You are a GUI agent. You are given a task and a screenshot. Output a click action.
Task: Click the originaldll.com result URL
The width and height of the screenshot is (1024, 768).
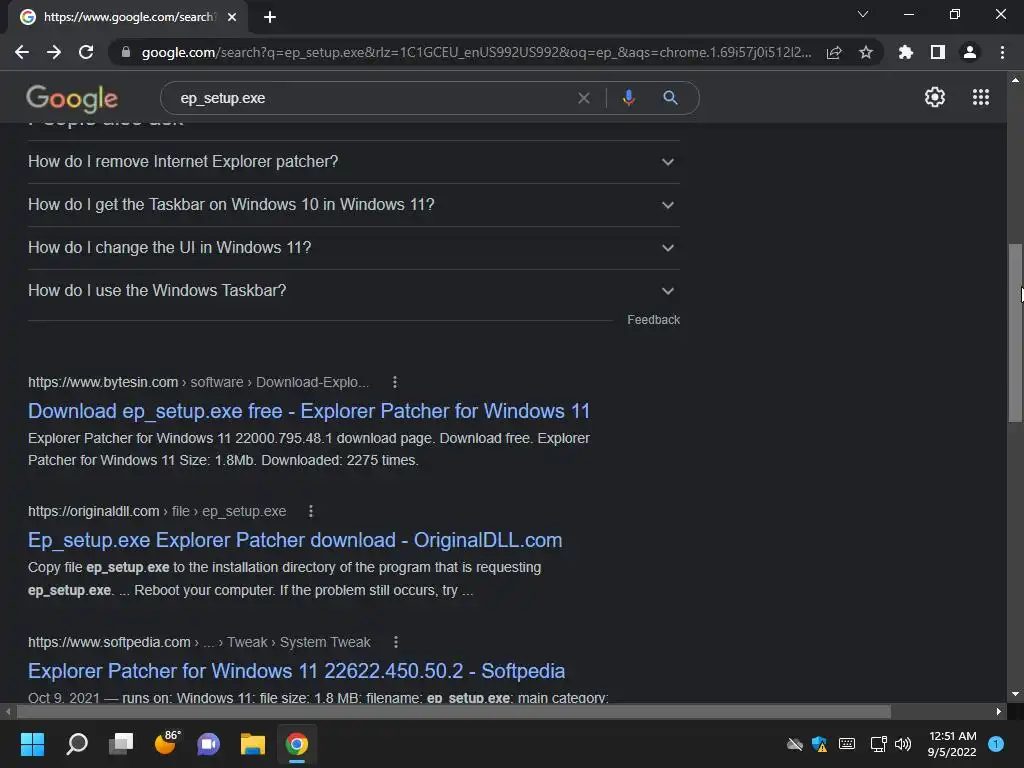(x=157, y=511)
